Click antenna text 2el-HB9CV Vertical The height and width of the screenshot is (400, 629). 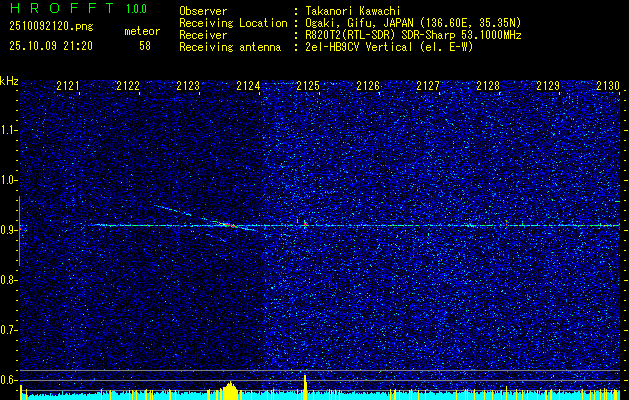[358, 47]
